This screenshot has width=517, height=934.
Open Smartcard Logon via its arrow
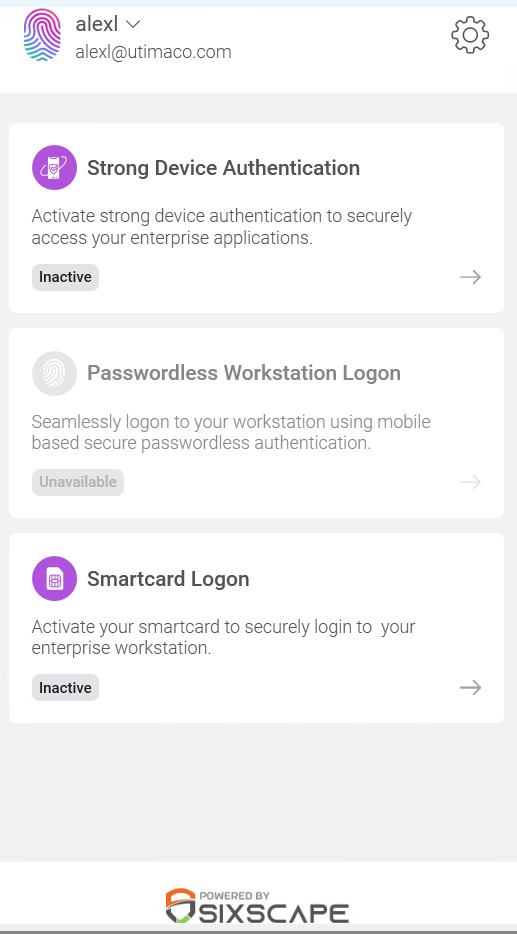coord(471,687)
